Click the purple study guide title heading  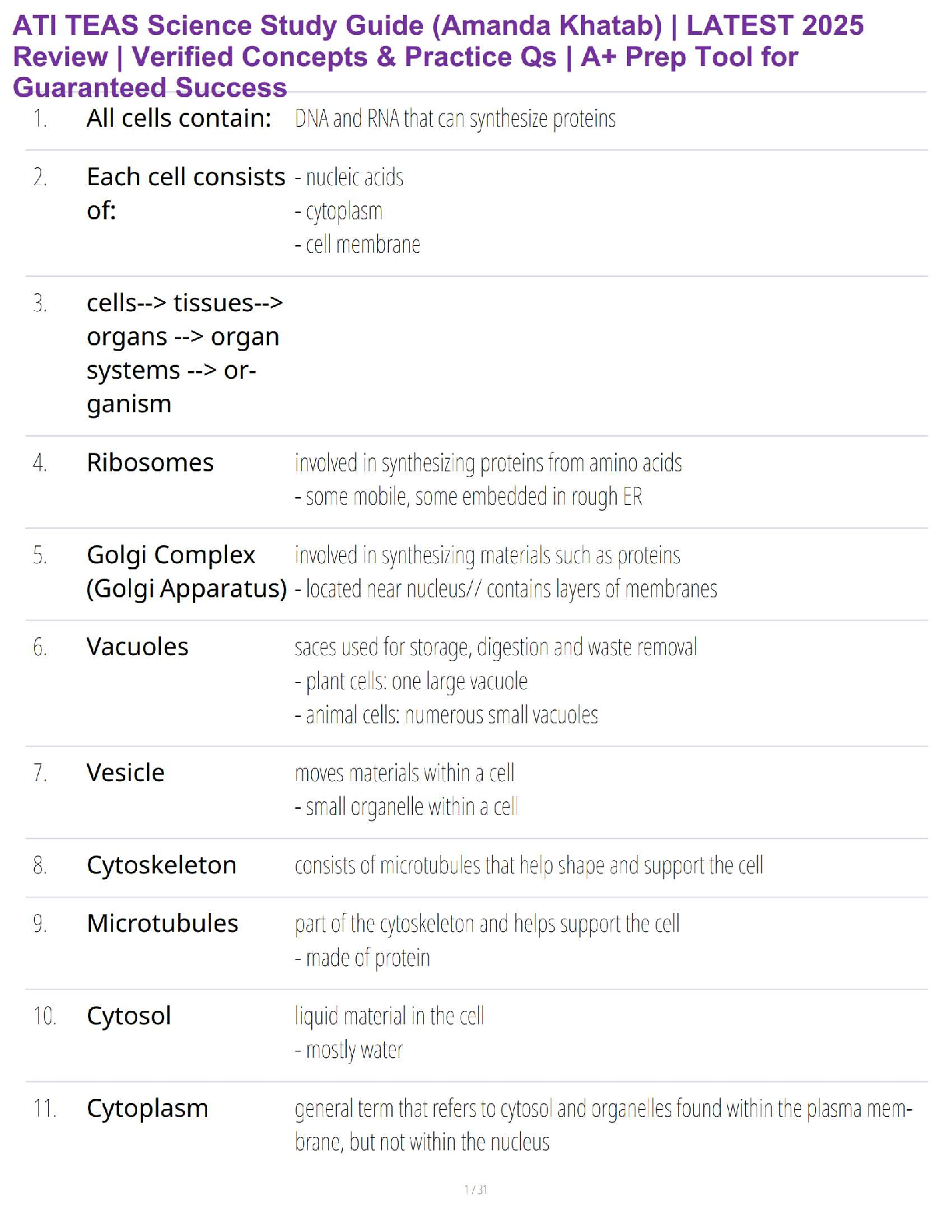[439, 57]
